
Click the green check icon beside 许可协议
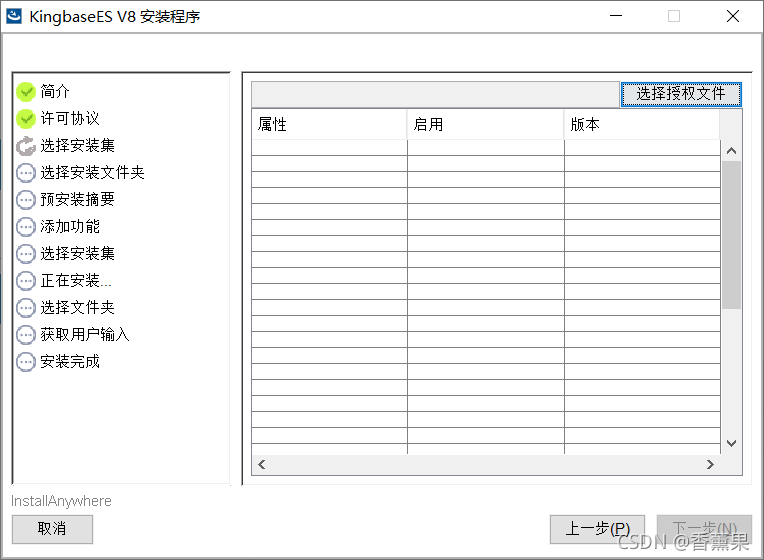26,118
